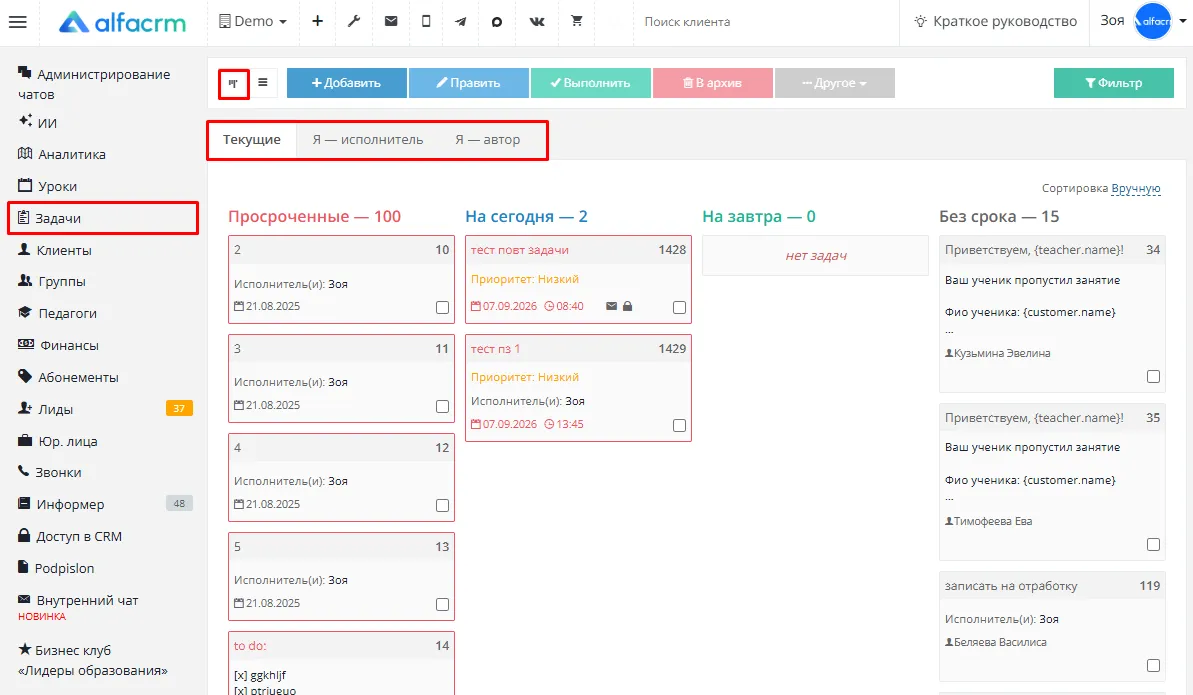Viewport: 1193px width, 695px height.
Task: Switch to kanban board view icon
Action: [234, 83]
